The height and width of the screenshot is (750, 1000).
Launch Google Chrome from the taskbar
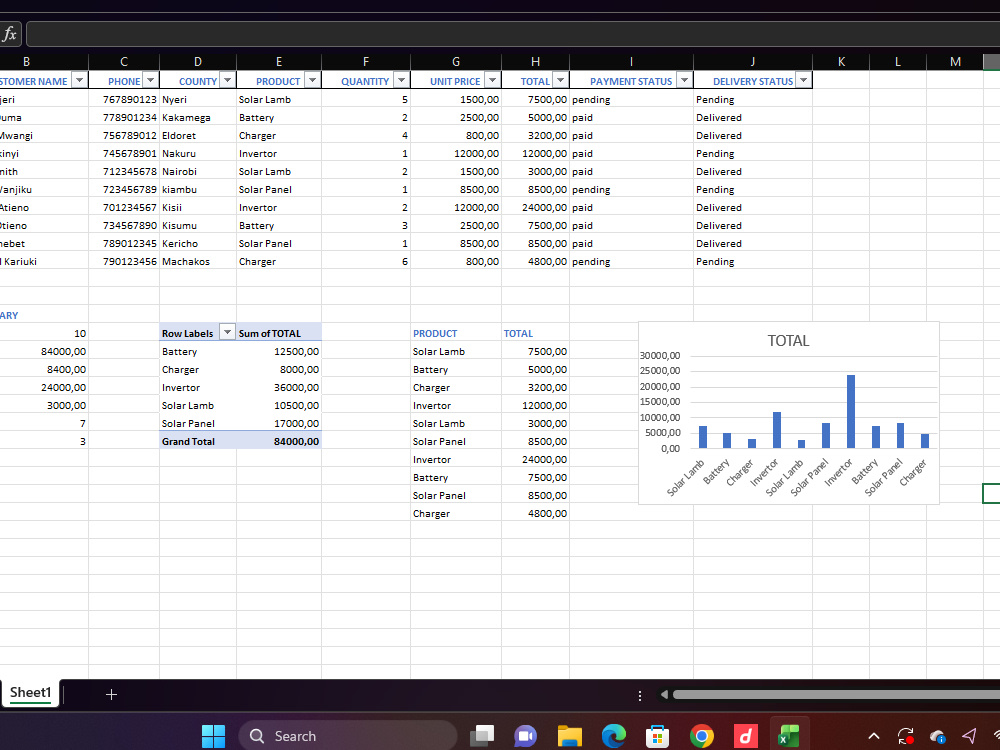(702, 736)
